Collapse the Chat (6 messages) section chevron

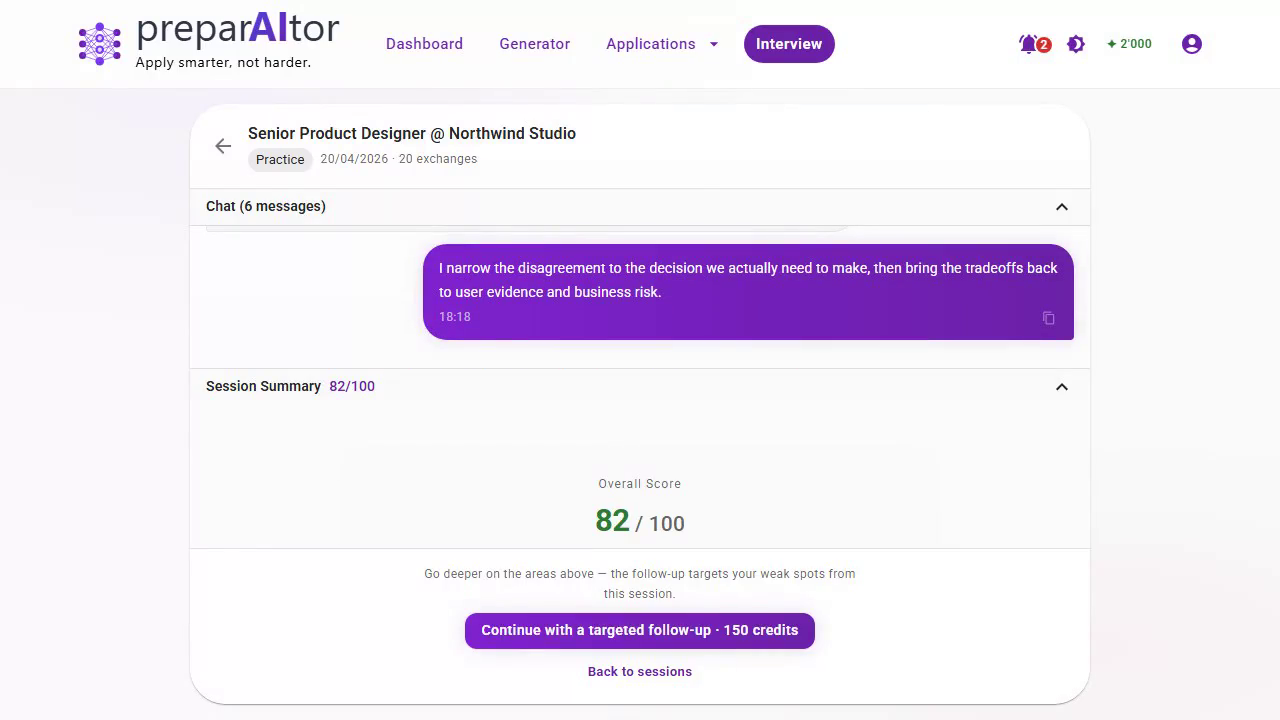coord(1061,207)
